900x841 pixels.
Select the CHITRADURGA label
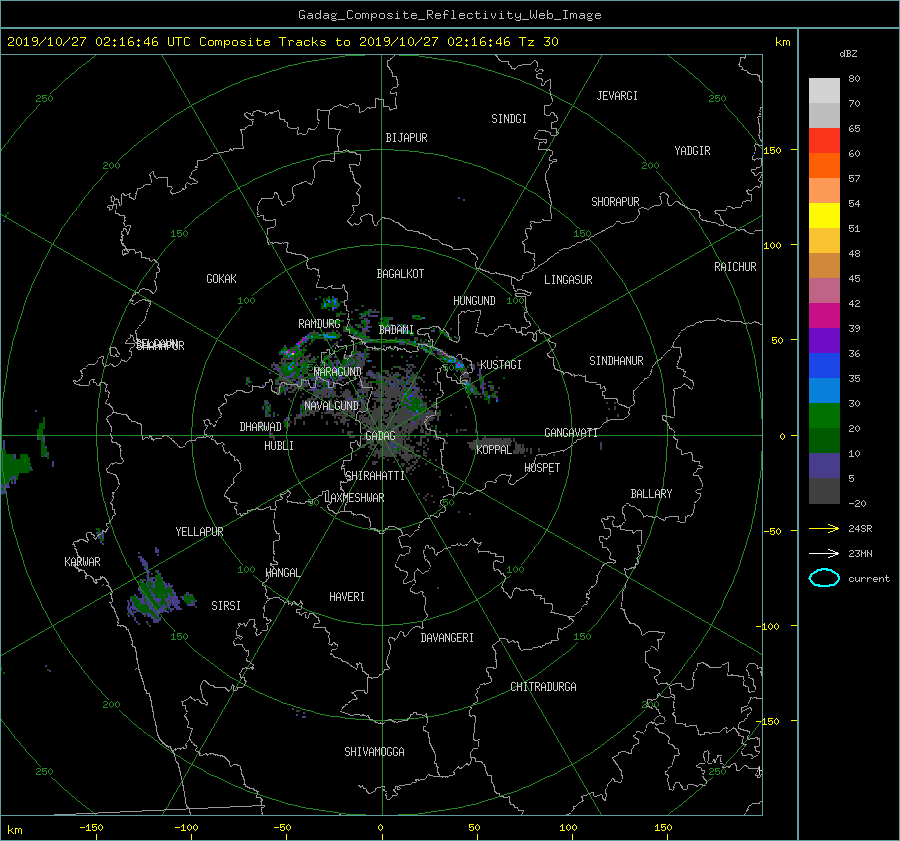click(x=543, y=687)
